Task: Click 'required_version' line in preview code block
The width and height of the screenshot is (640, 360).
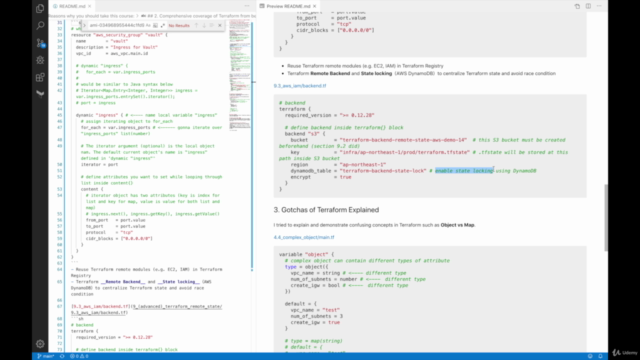Action: click(329, 115)
